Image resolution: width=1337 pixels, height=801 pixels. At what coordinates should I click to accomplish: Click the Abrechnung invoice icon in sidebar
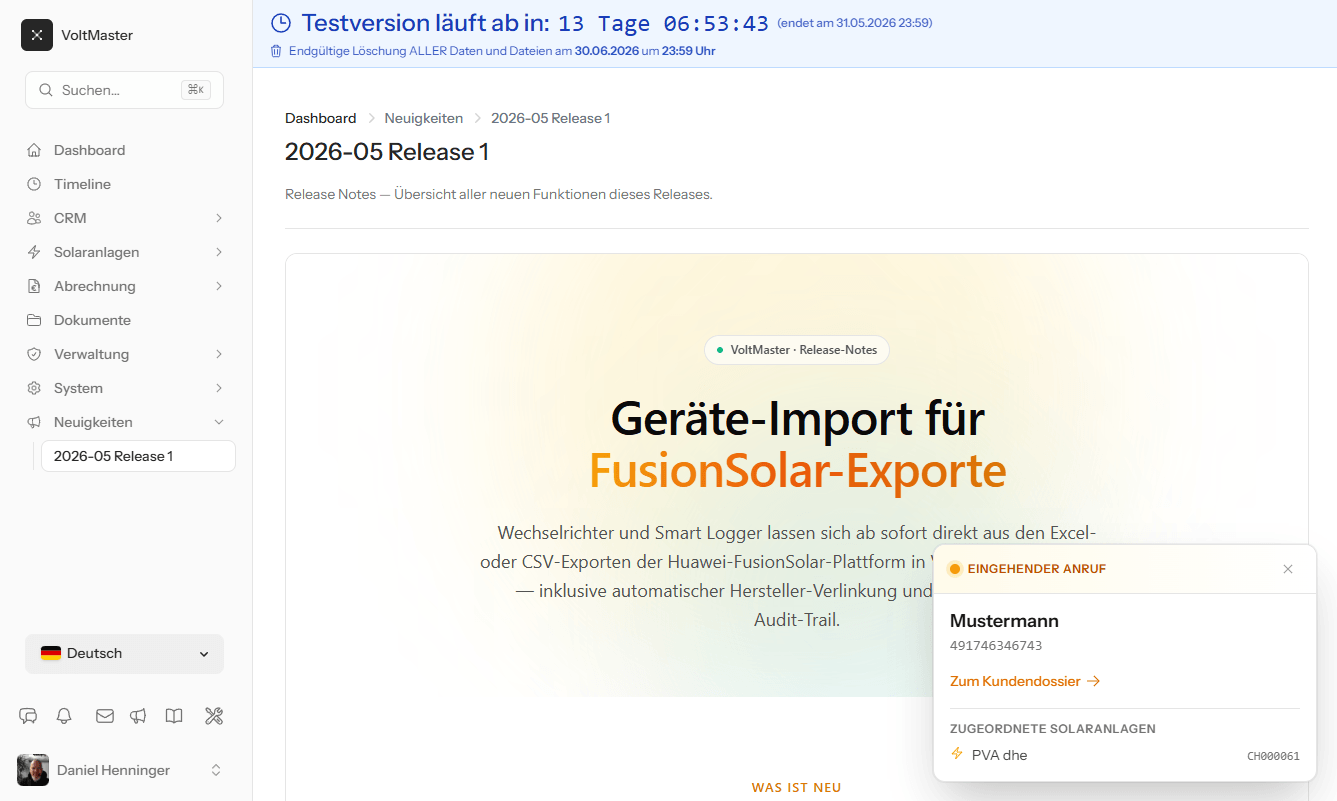point(34,286)
